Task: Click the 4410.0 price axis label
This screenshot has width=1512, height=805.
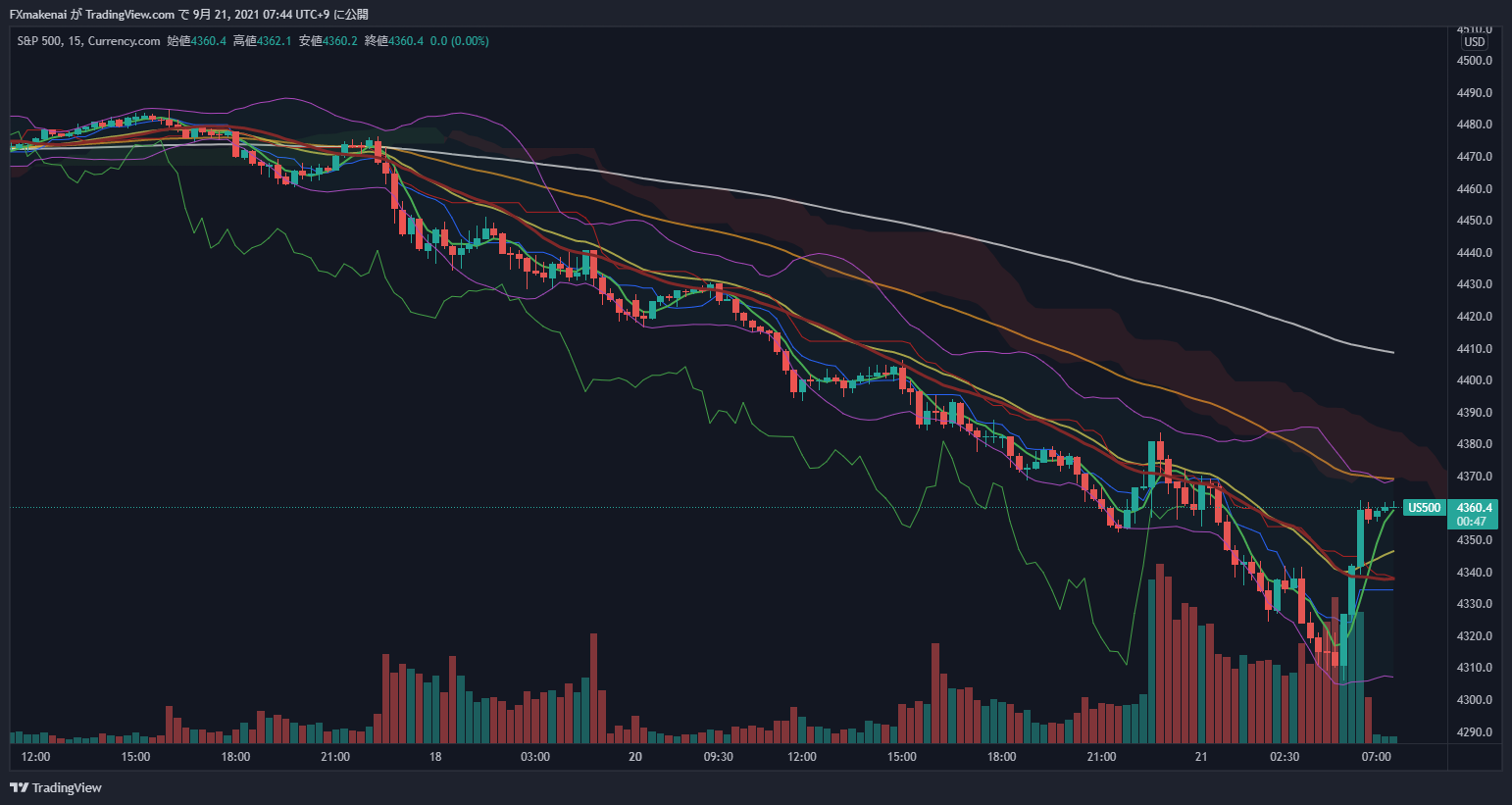Action: pyautogui.click(x=1475, y=349)
